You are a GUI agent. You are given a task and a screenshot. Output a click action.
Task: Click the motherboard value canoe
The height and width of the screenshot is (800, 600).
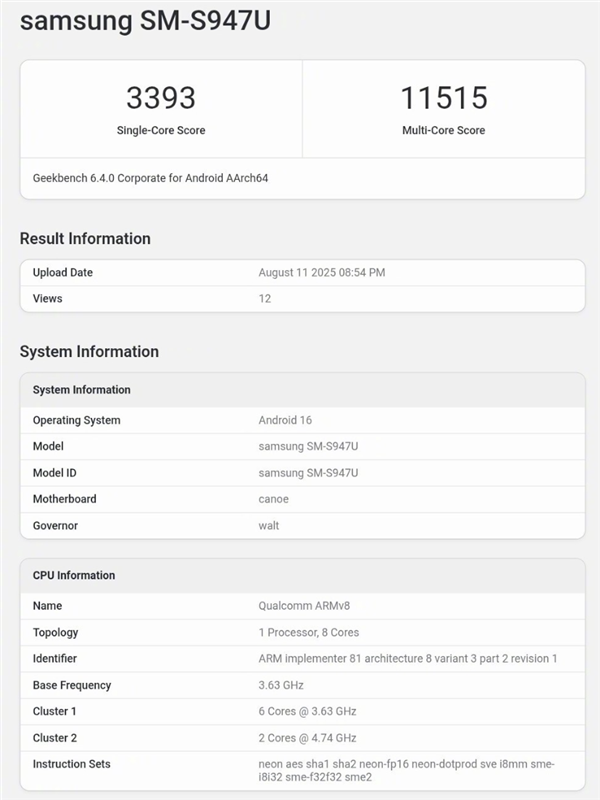point(273,499)
